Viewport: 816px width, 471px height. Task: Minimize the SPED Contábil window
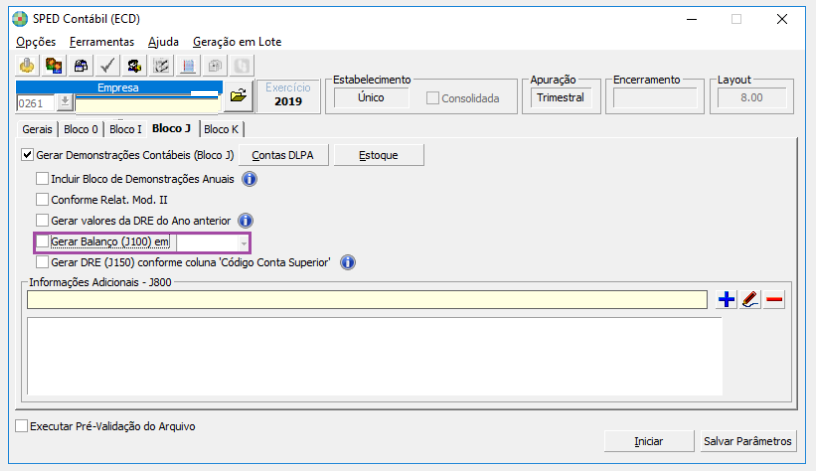tap(692, 19)
